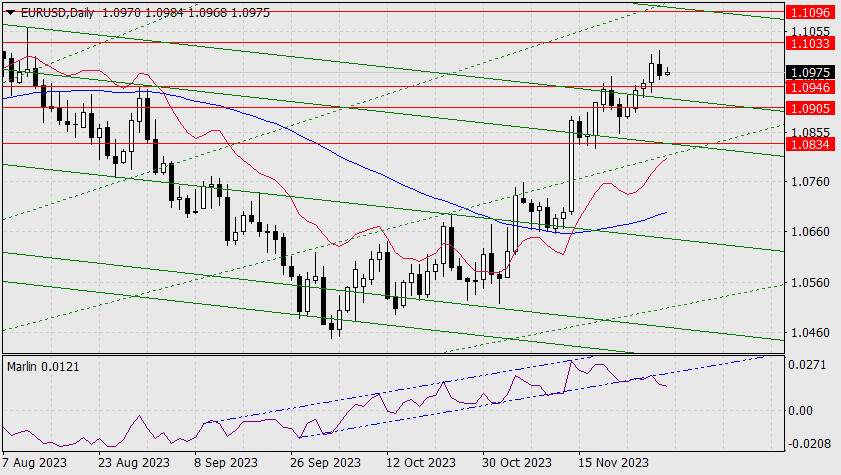Image resolution: width=841 pixels, height=475 pixels.
Task: Click the 0.0271 Marlin scale value
Action: tap(807, 365)
